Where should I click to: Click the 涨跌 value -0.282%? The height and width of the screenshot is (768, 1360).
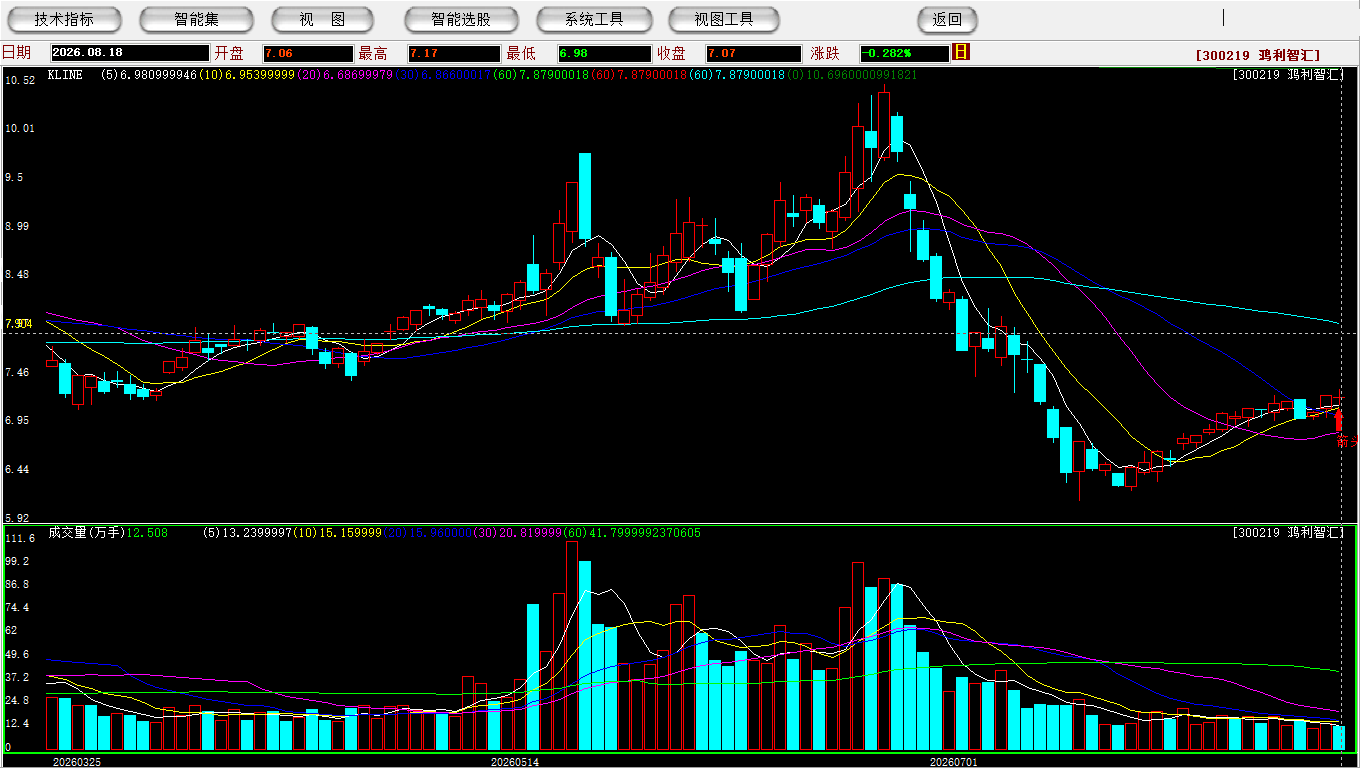[x=904, y=53]
